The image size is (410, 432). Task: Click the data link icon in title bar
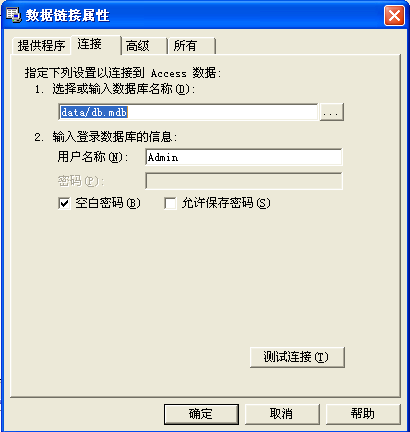[14, 15]
